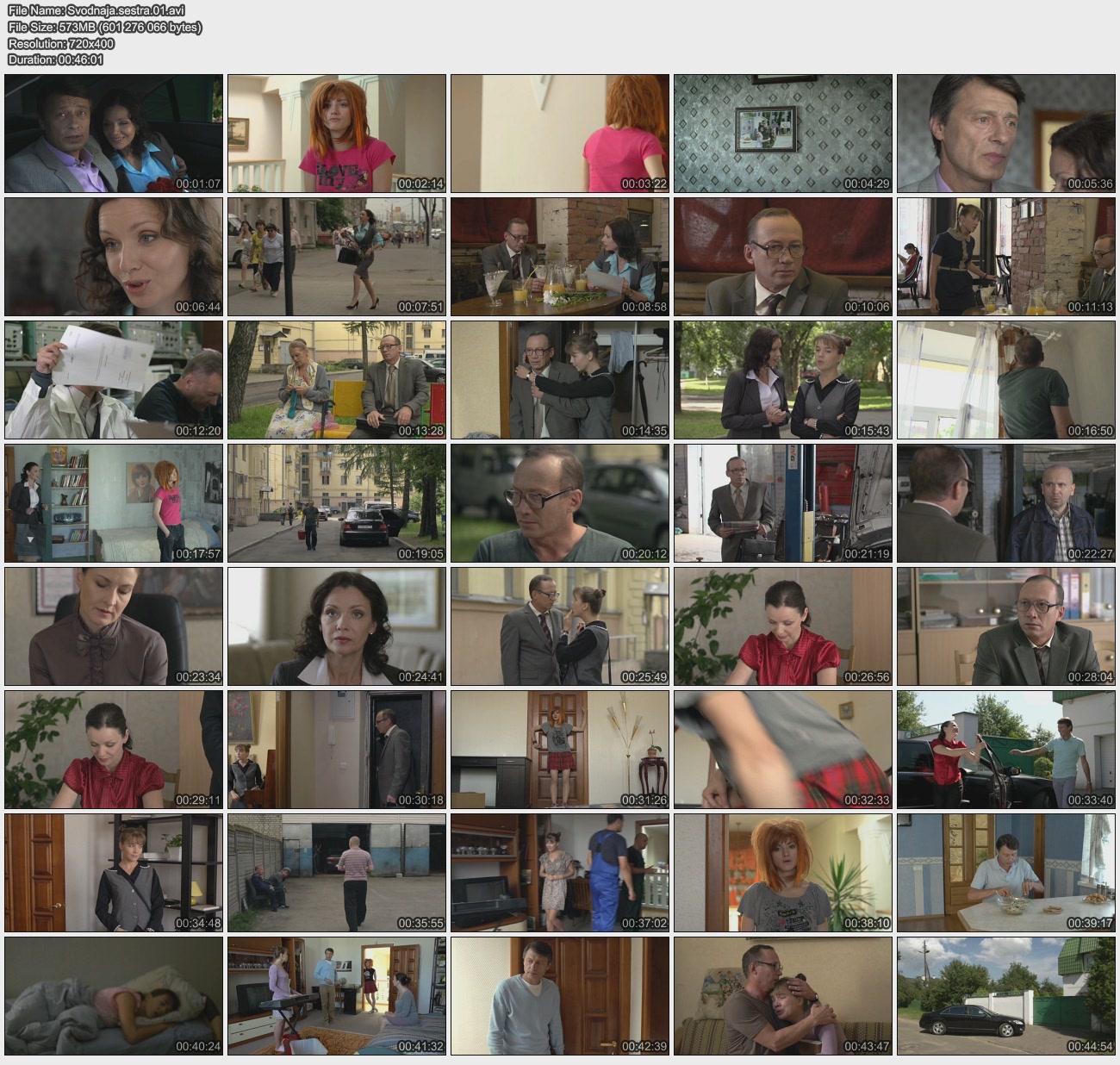1120x1065 pixels.
Task: Click the Duration 00:46:01 text line
Action: (x=56, y=59)
